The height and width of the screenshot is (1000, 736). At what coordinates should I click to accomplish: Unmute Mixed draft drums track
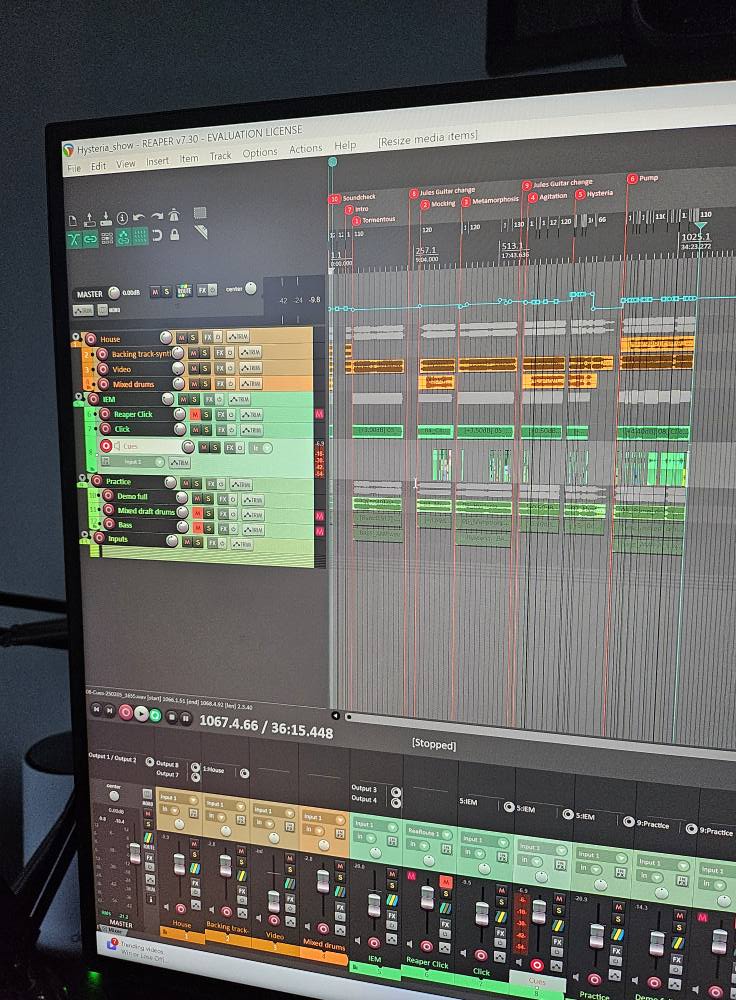pos(198,513)
